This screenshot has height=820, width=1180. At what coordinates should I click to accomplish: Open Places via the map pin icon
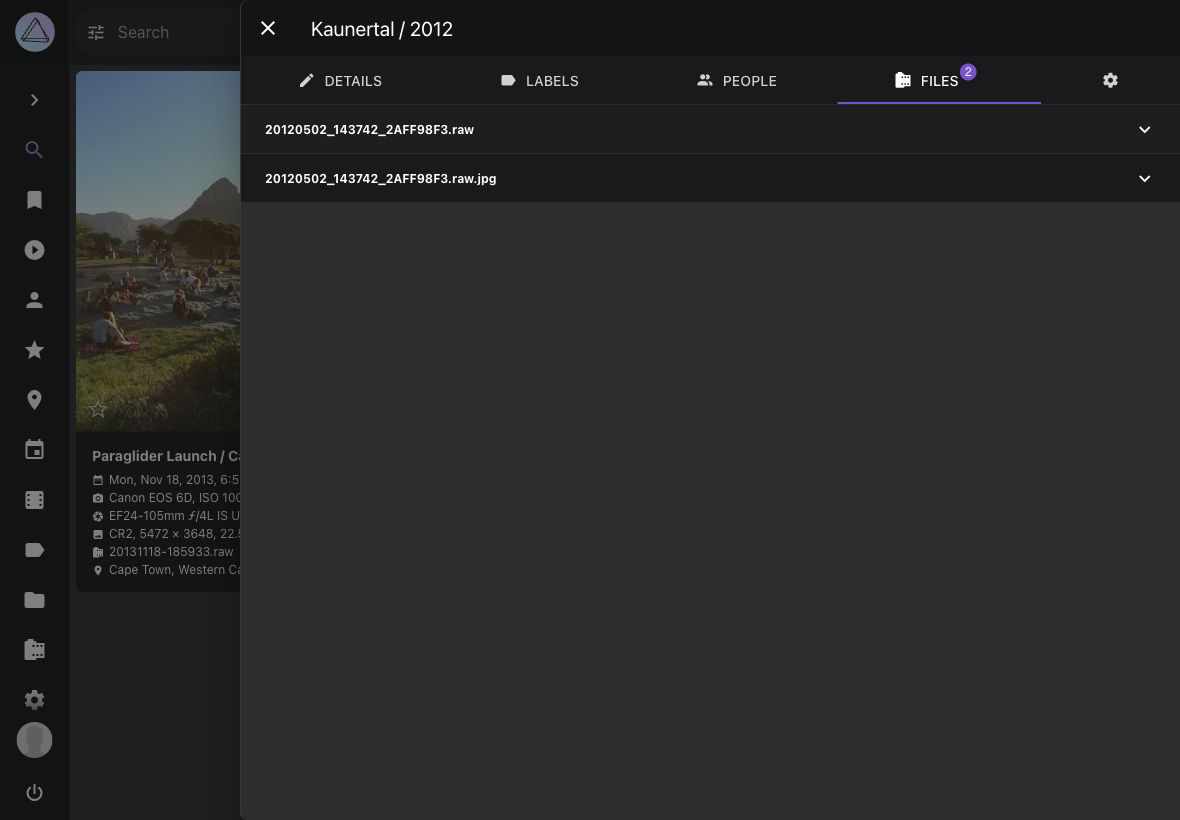tap(34, 399)
